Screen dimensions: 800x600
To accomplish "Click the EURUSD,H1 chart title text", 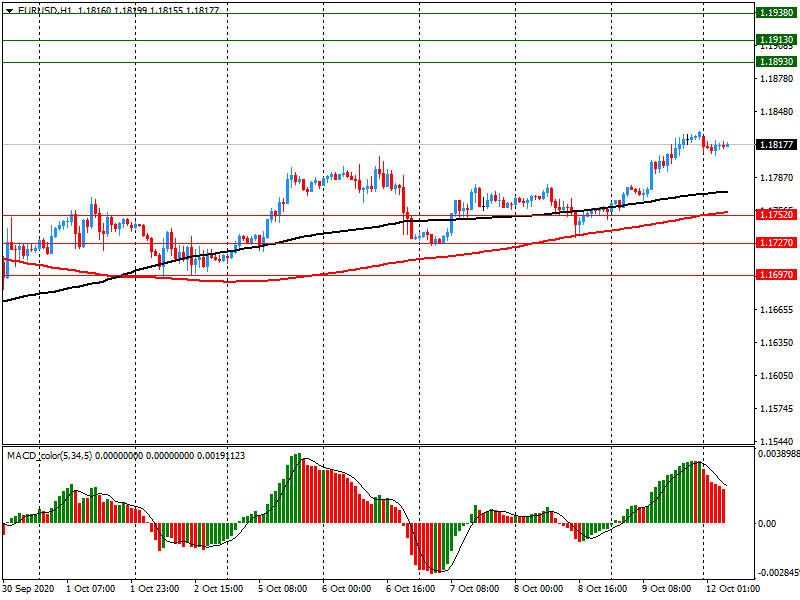I will click(x=45, y=10).
